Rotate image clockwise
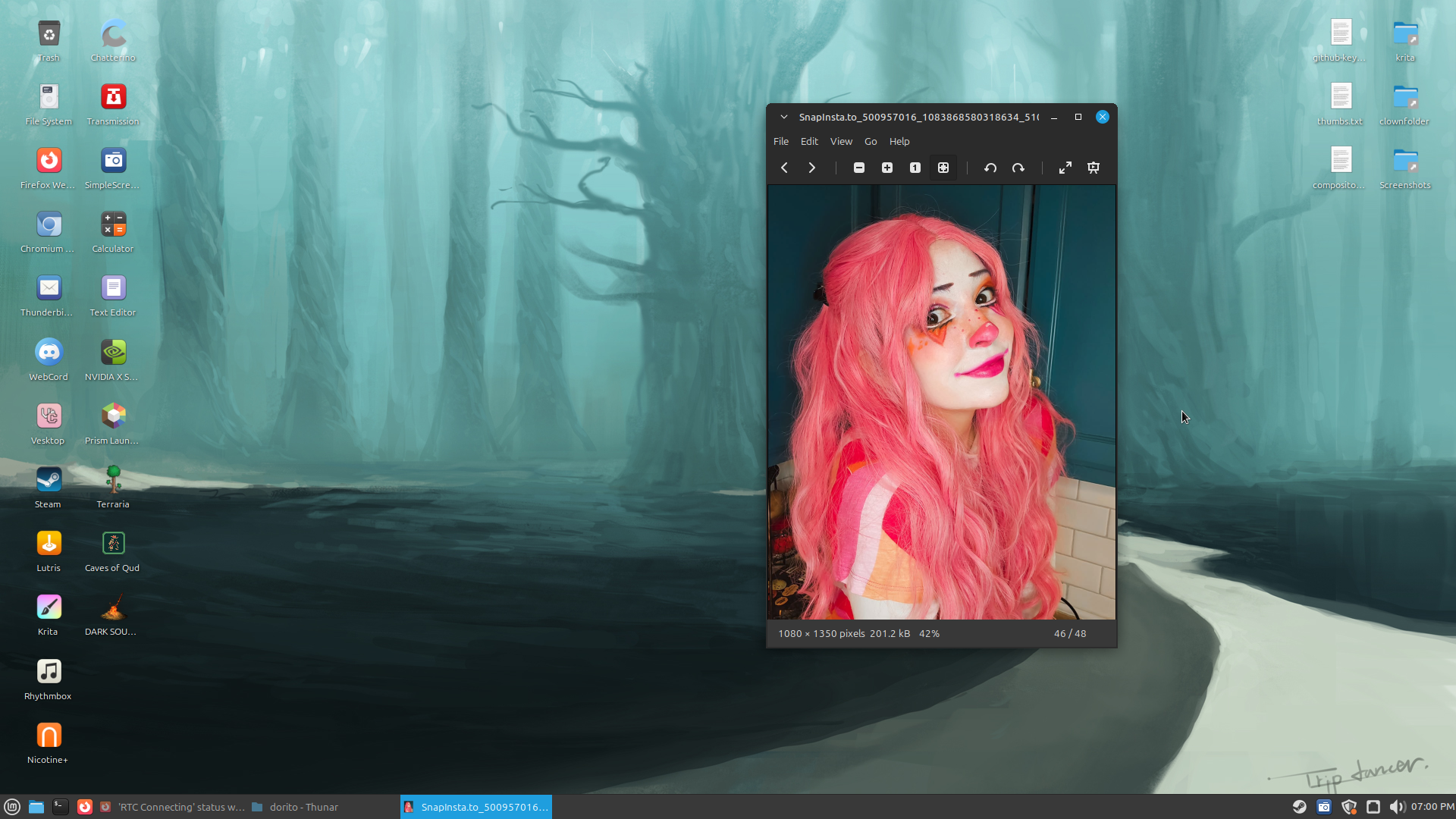 pyautogui.click(x=1018, y=168)
